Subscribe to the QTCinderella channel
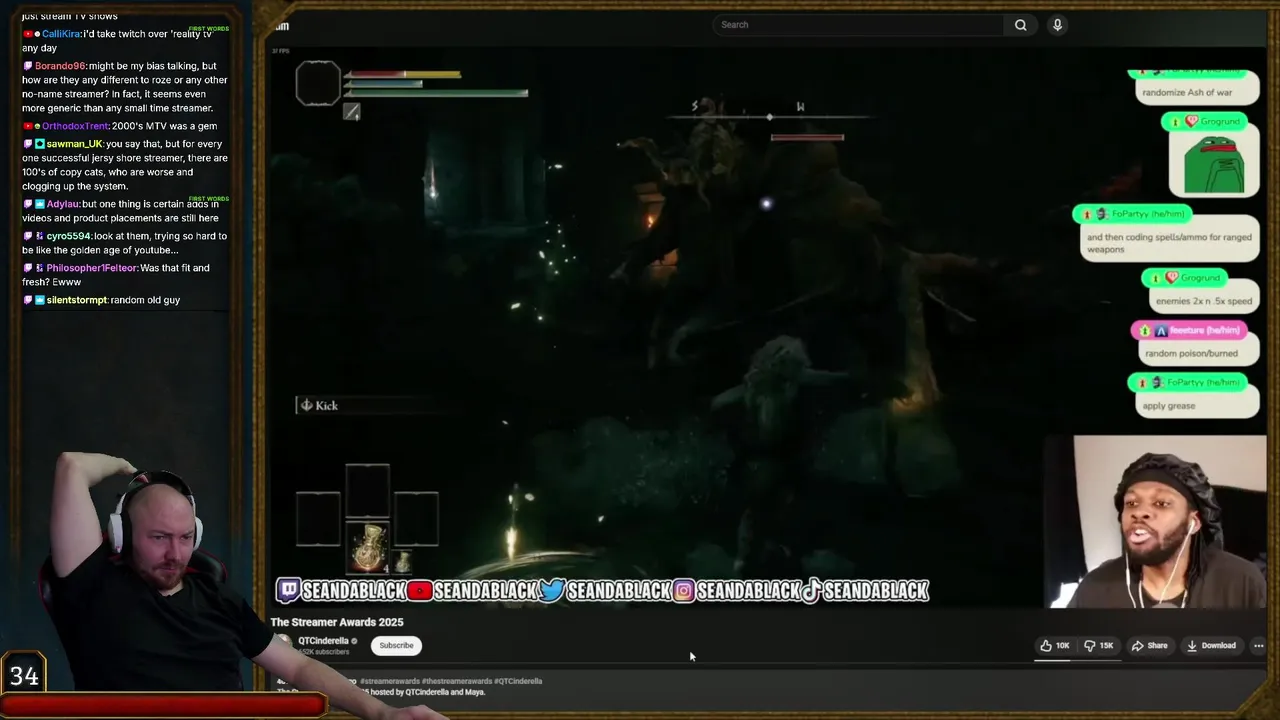Screen dimensions: 1280x720 [x=396, y=646]
